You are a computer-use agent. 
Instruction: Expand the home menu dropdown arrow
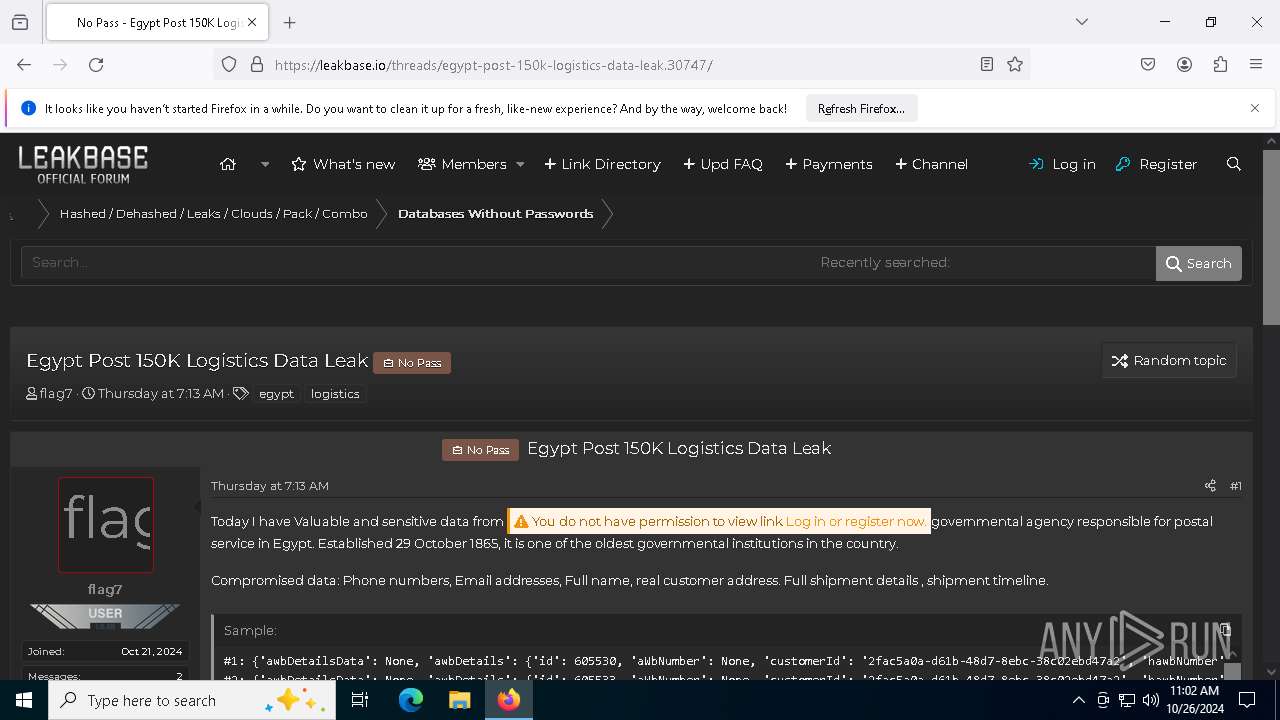[265, 164]
